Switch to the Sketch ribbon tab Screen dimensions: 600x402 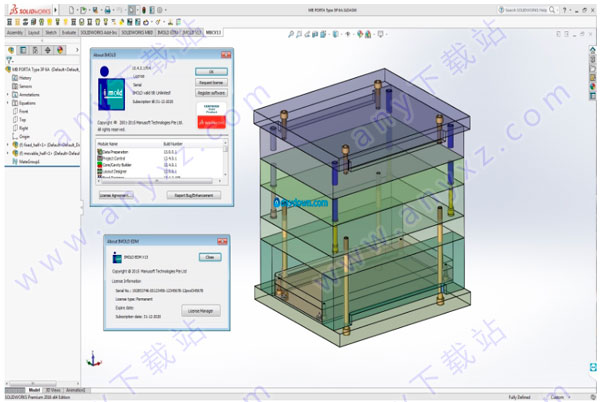click(x=51, y=33)
